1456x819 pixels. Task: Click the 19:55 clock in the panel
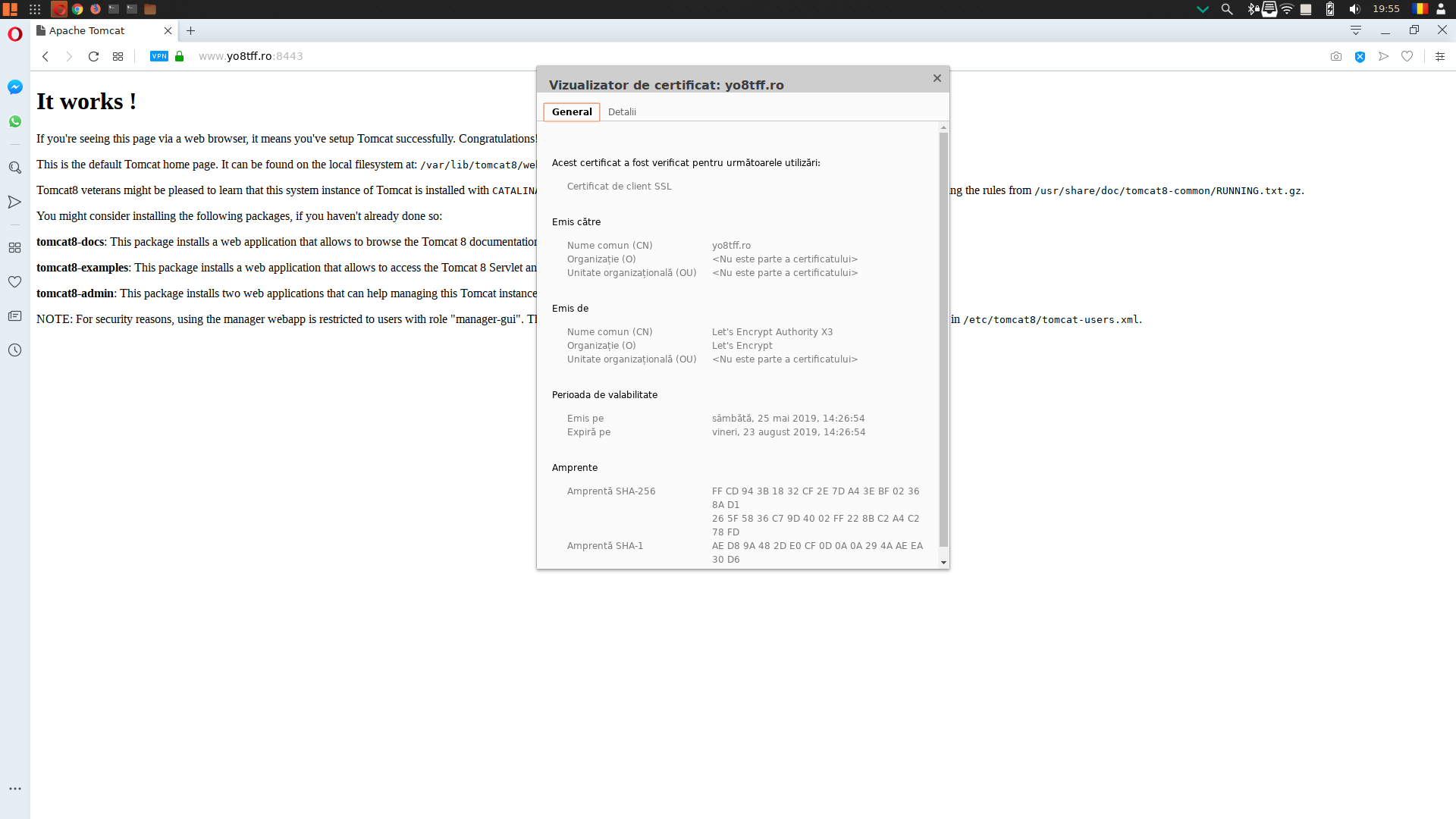pos(1386,9)
